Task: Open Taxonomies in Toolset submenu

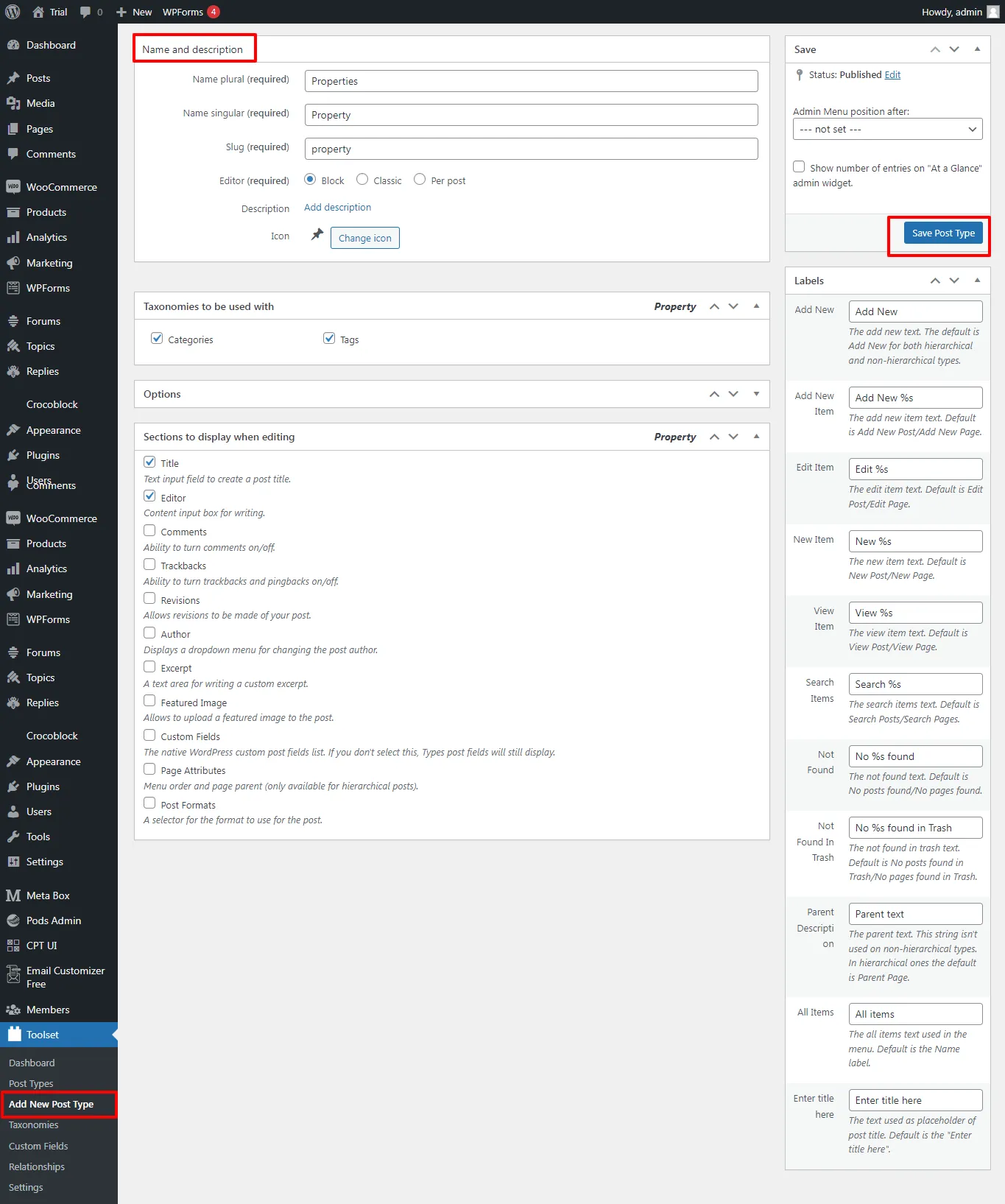Action: click(34, 1124)
